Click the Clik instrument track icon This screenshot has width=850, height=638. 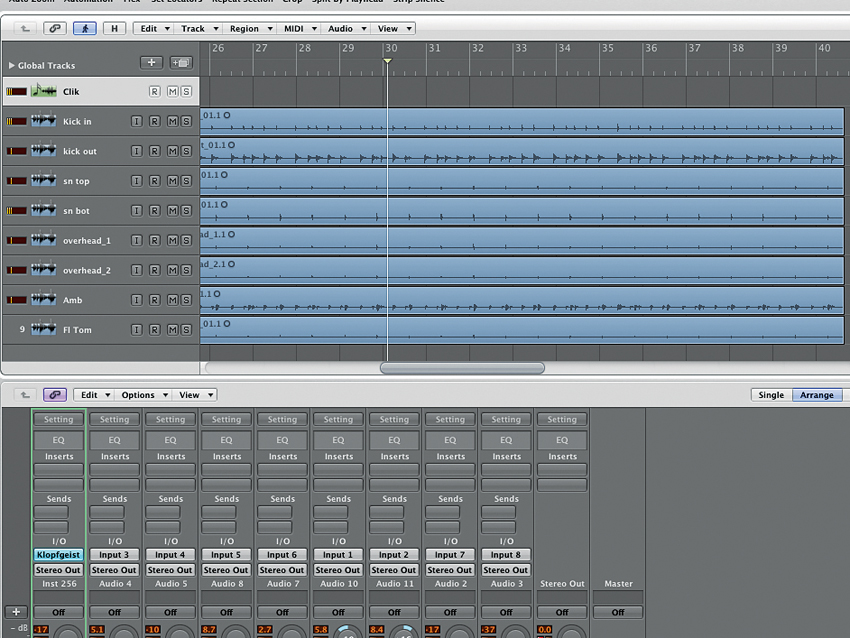[43, 91]
